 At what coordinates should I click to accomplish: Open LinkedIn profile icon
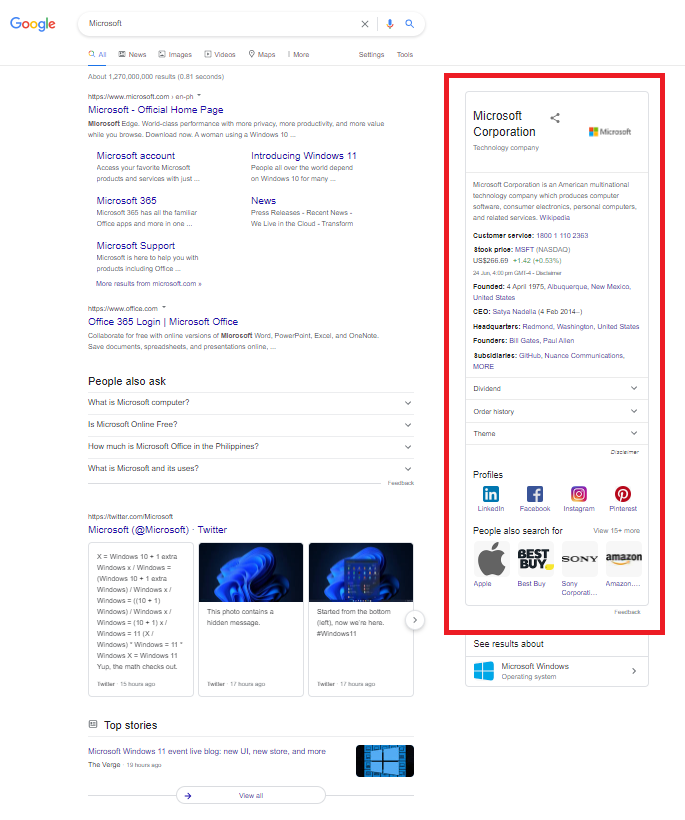[490, 494]
